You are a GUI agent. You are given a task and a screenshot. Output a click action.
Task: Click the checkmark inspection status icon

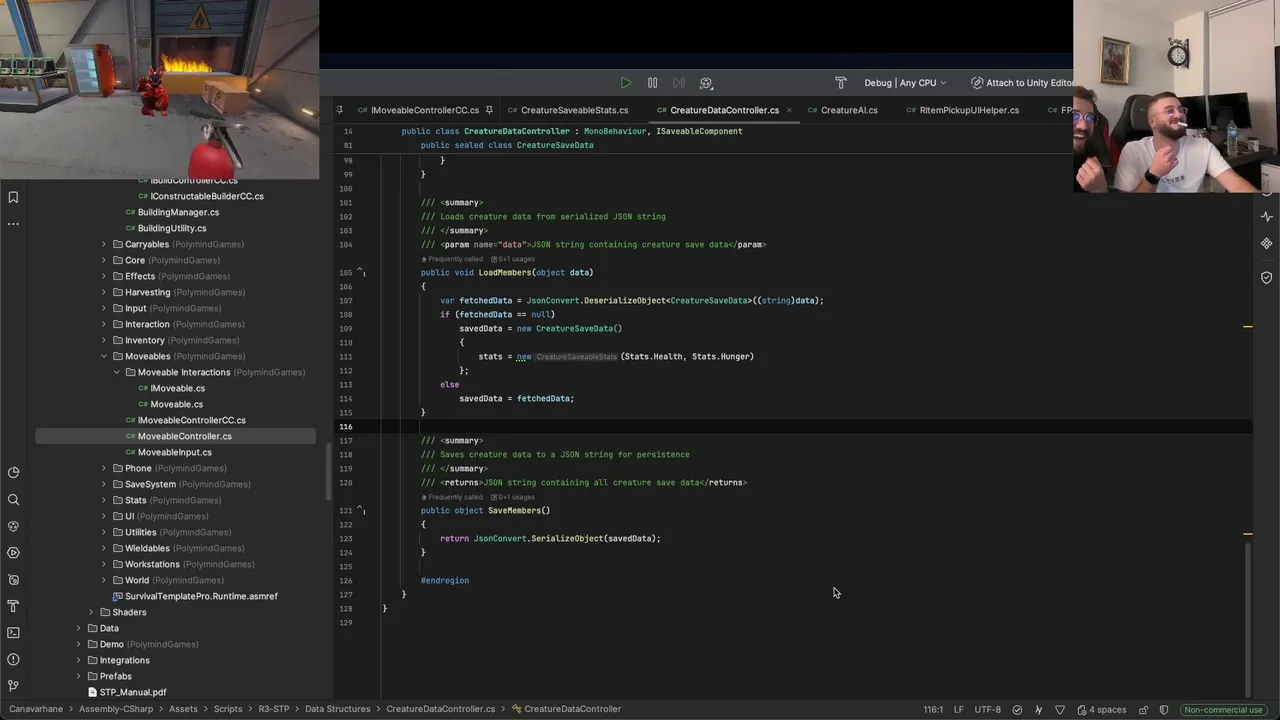pyautogui.click(x=1018, y=710)
